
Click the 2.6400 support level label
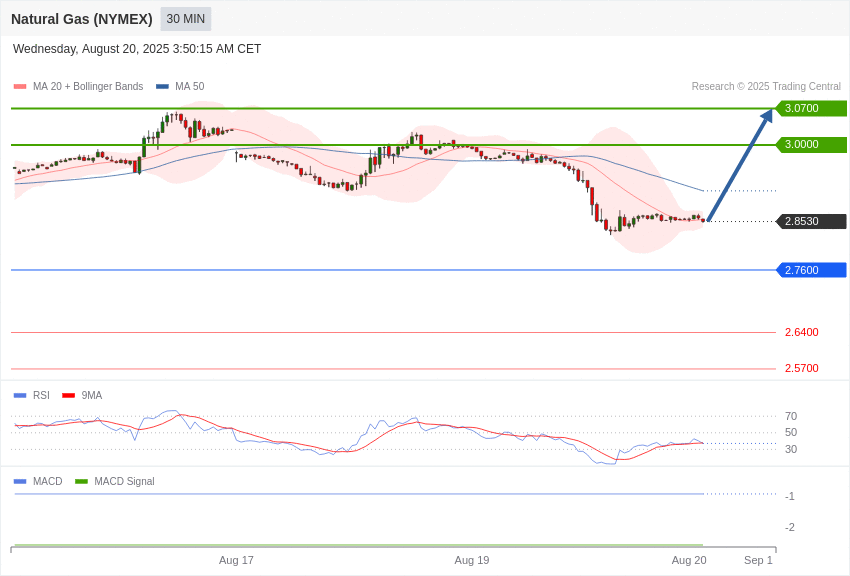point(802,332)
